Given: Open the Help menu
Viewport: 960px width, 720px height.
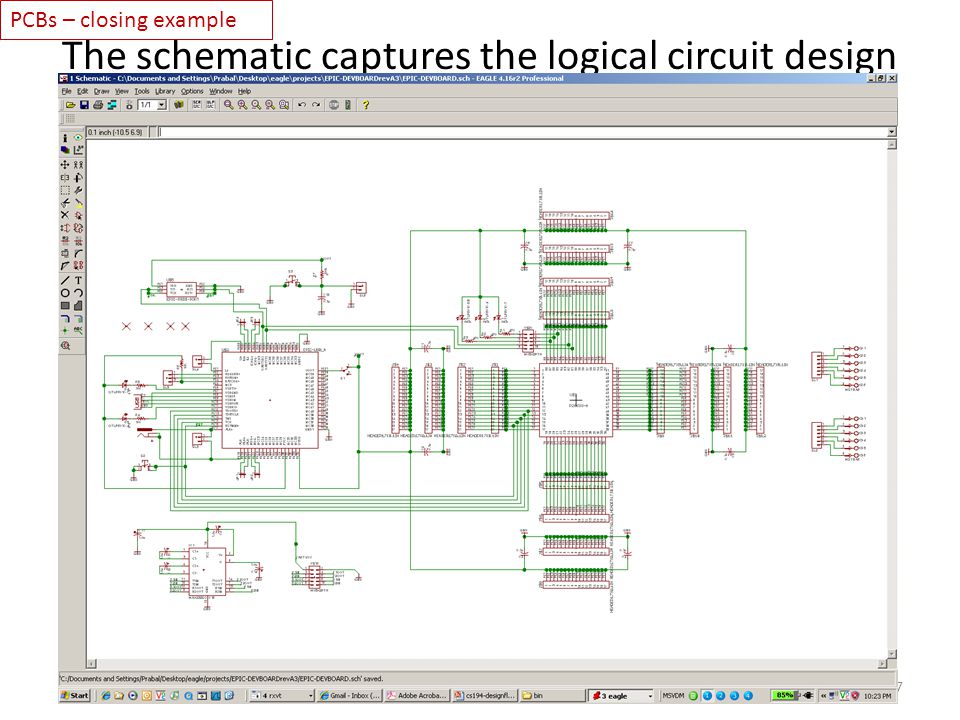Looking at the screenshot, I should [x=244, y=91].
